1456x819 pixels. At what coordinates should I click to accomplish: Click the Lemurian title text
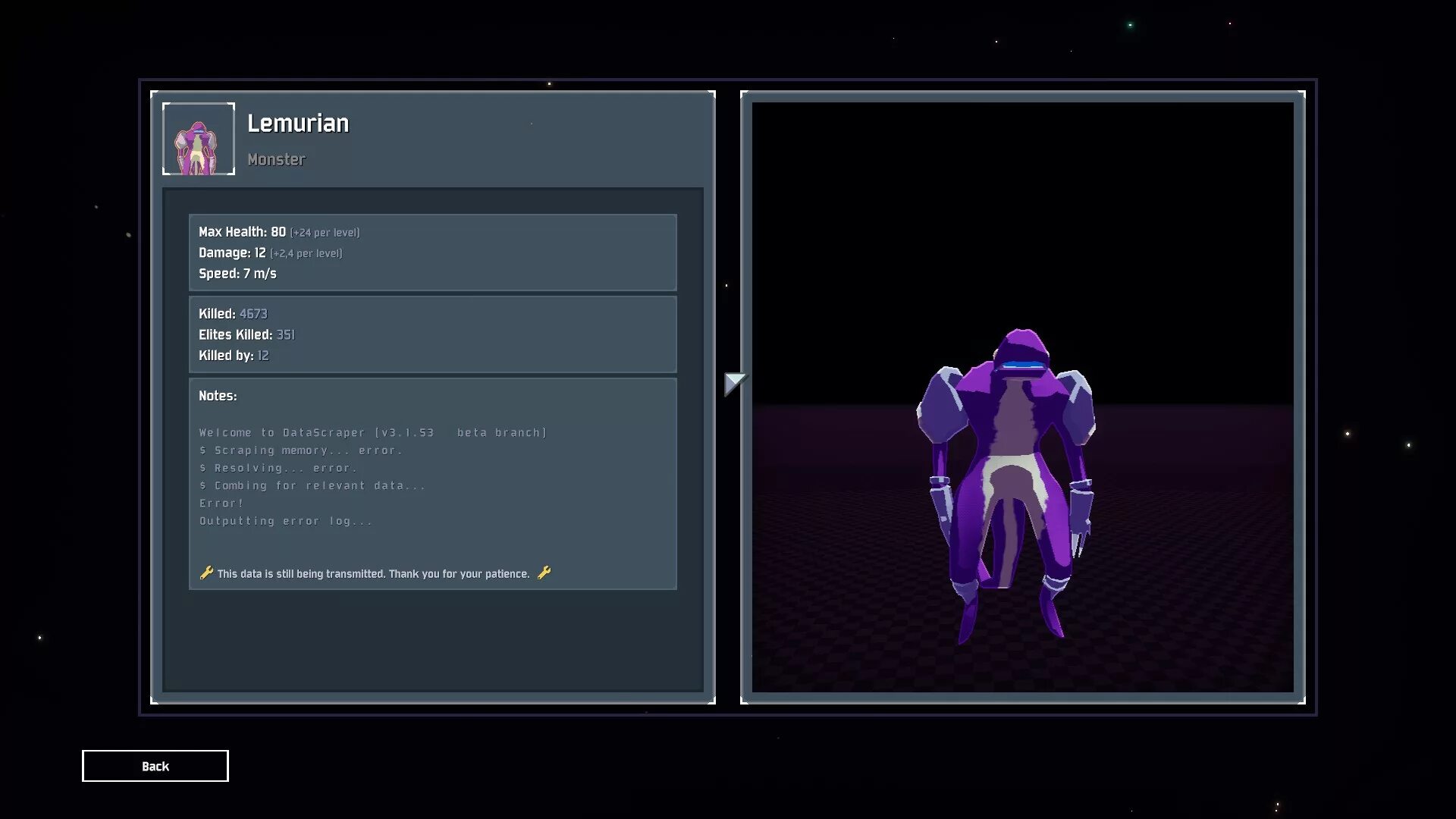click(x=298, y=124)
